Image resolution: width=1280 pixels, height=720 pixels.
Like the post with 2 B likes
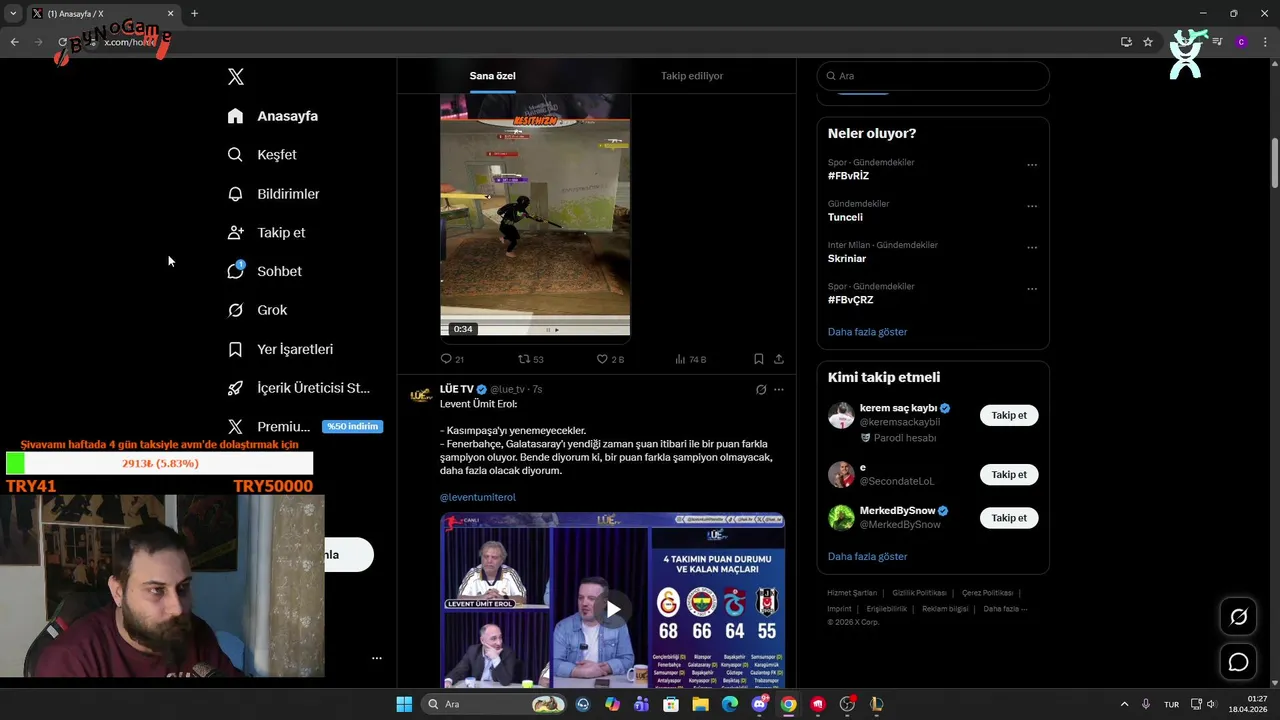602,359
